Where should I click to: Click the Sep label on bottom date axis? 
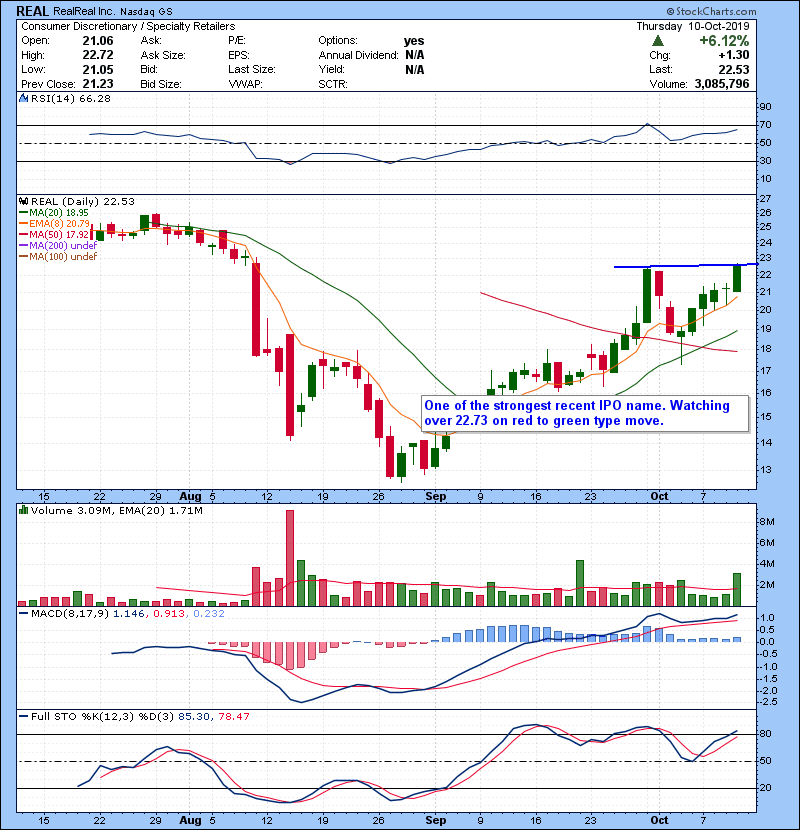pos(436,820)
